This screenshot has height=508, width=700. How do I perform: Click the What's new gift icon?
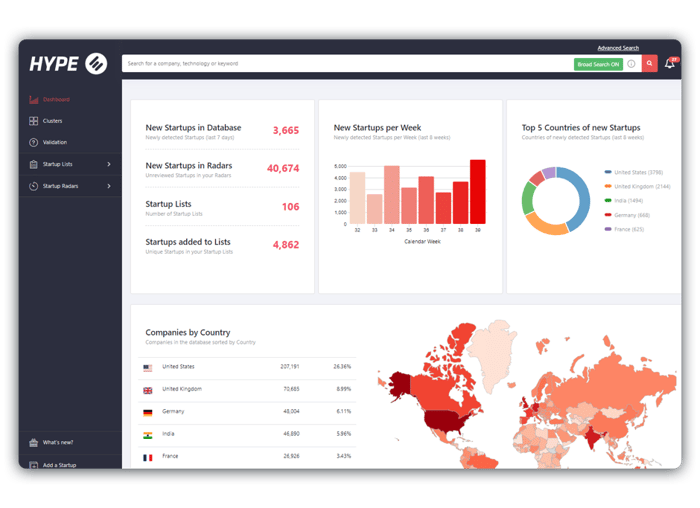click(33, 442)
